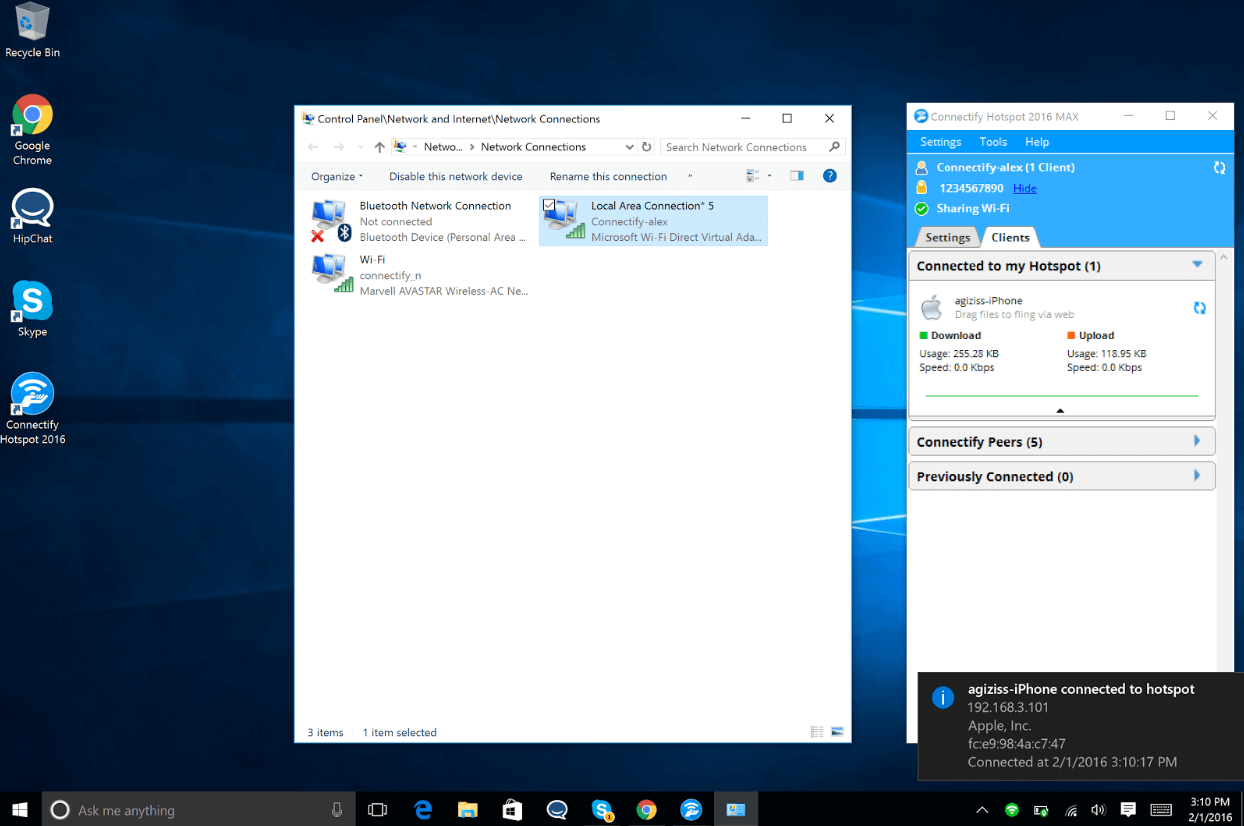The height and width of the screenshot is (826, 1244).
Task: Collapse agiziss-iPhone details with the black triangle
Action: pos(1060,411)
